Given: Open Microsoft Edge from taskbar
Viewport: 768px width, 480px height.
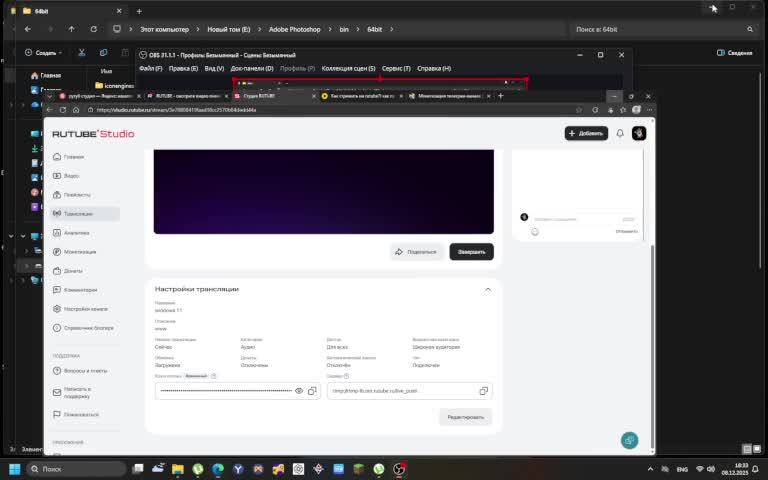Looking at the screenshot, I should [x=218, y=469].
